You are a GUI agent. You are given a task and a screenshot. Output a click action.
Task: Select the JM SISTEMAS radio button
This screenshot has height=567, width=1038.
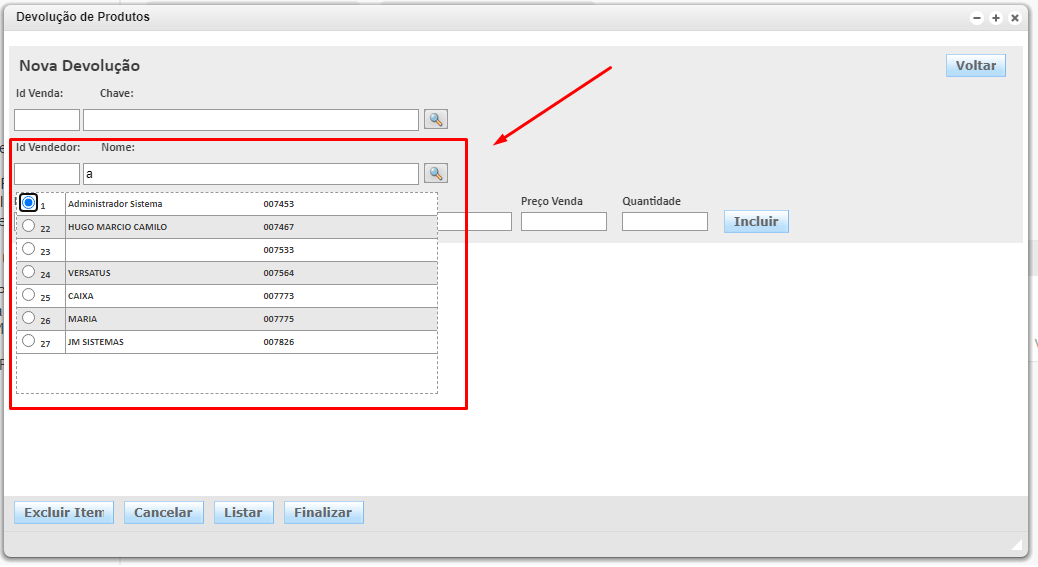29,341
